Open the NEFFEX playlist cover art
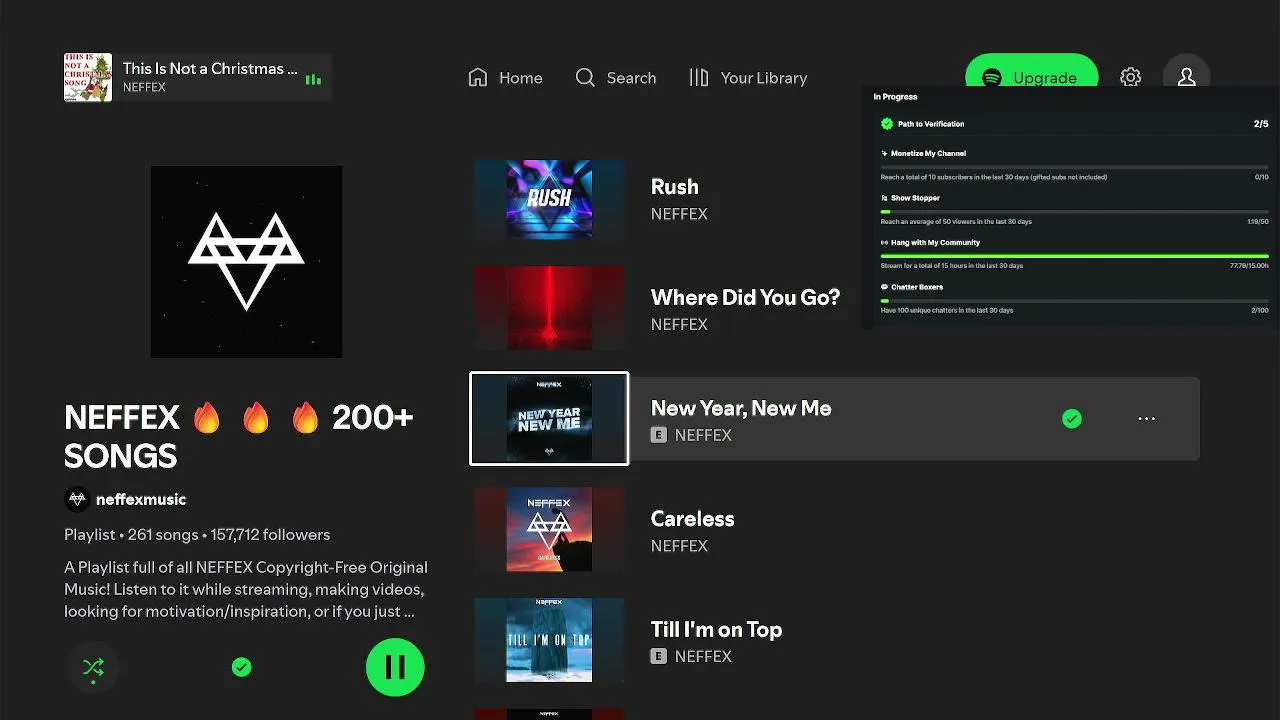The width and height of the screenshot is (1280, 720). pyautogui.click(x=246, y=262)
